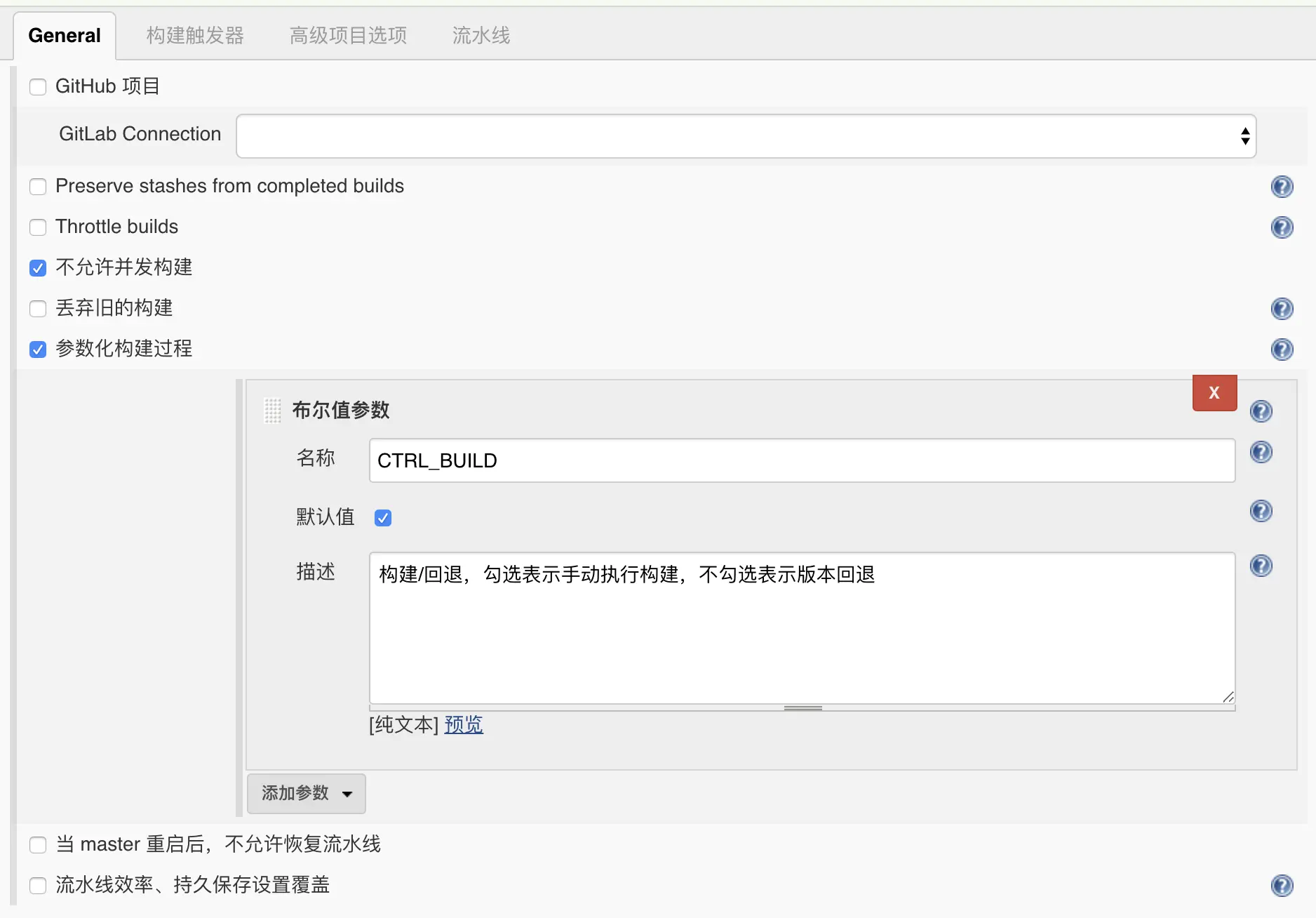Click the description textarea resize bar
This screenshot has width=1316, height=918.
coord(802,708)
